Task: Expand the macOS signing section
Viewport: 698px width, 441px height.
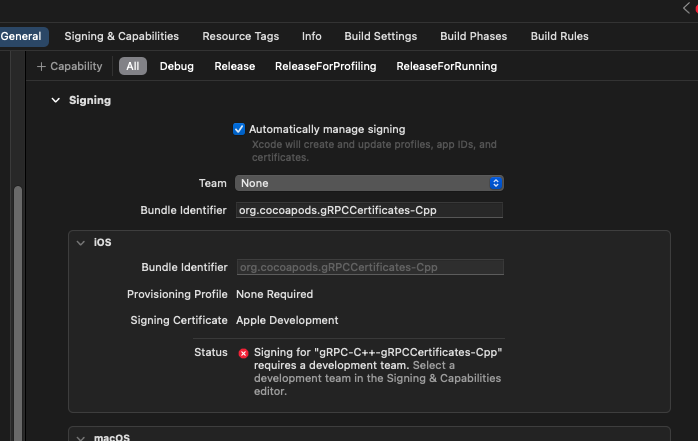Action: (81, 438)
